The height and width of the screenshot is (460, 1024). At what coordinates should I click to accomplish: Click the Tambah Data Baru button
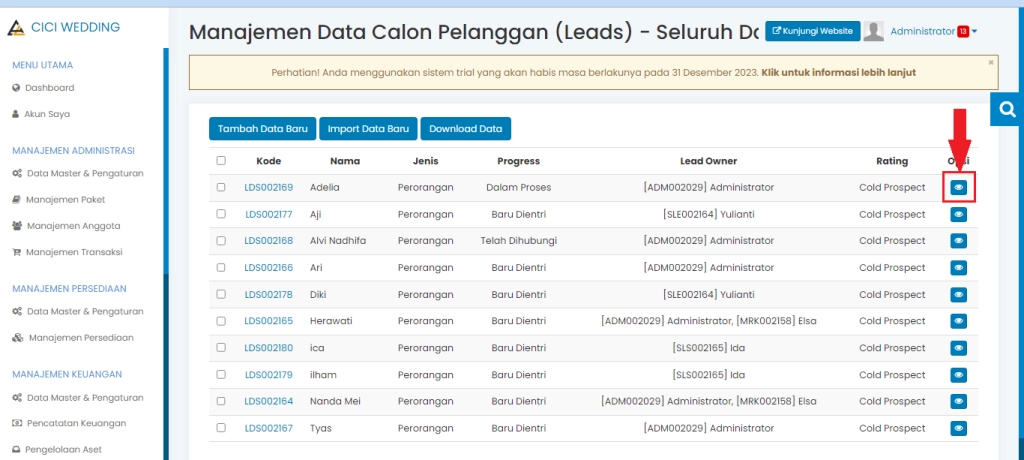(x=262, y=129)
